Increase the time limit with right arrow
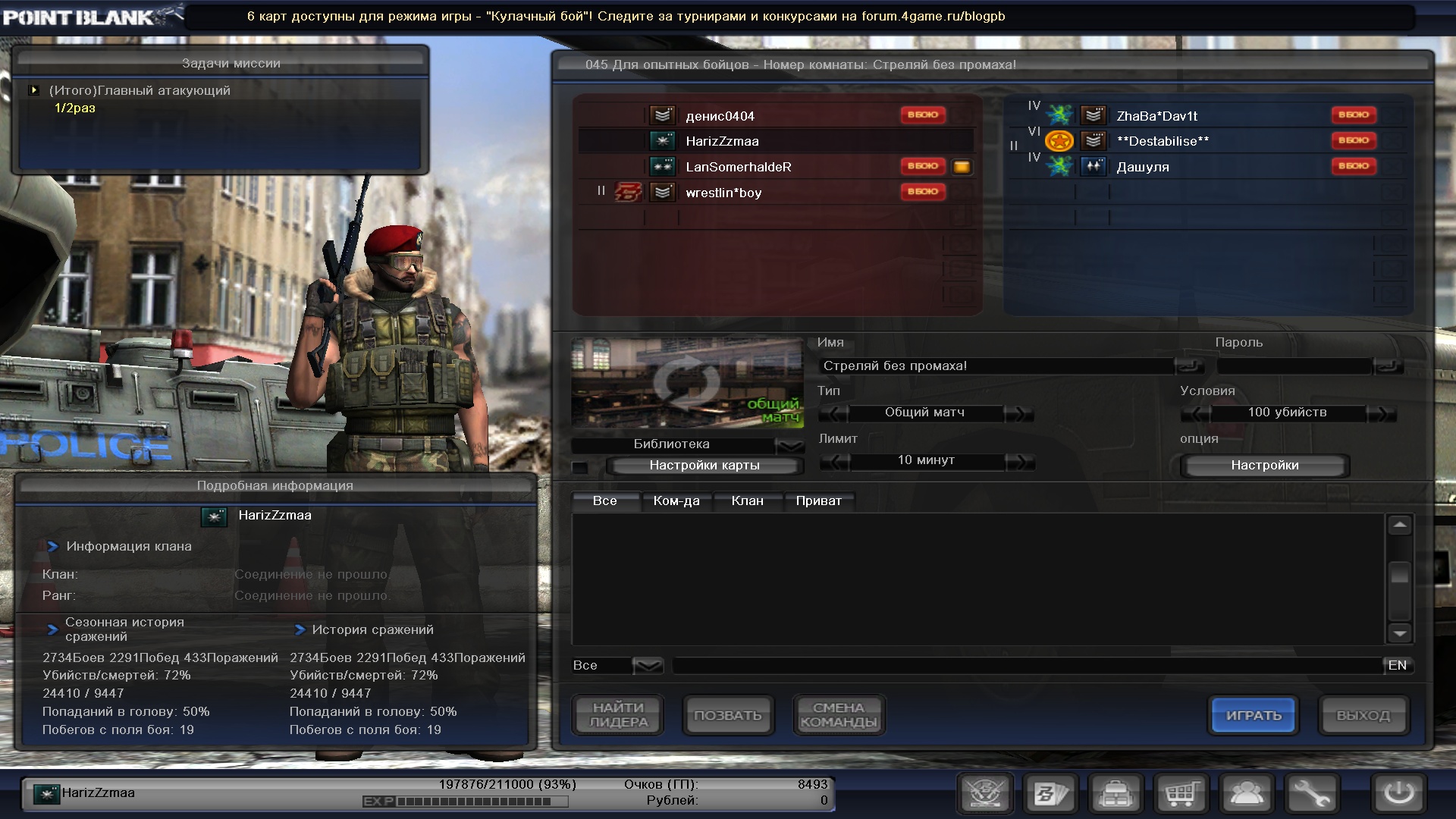Image resolution: width=1456 pixels, height=819 pixels. coord(1019,461)
